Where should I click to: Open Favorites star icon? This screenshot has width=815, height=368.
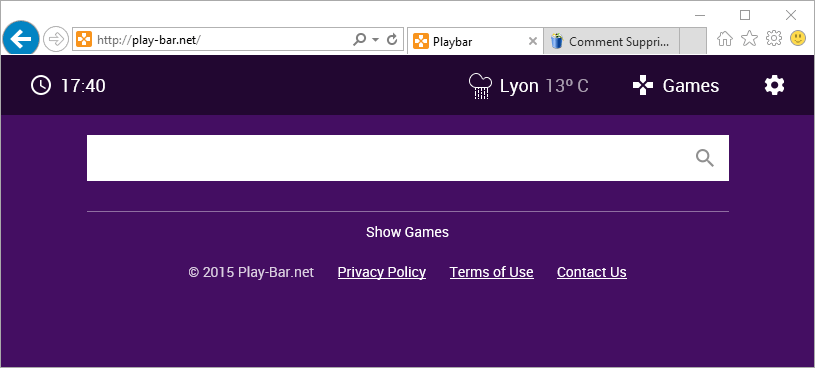coord(749,38)
